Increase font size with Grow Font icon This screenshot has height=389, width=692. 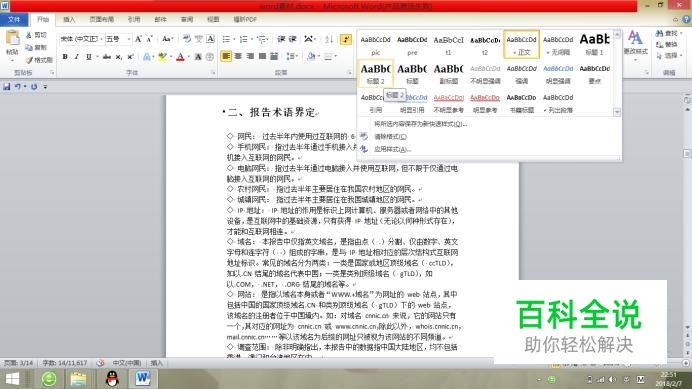(x=139, y=39)
